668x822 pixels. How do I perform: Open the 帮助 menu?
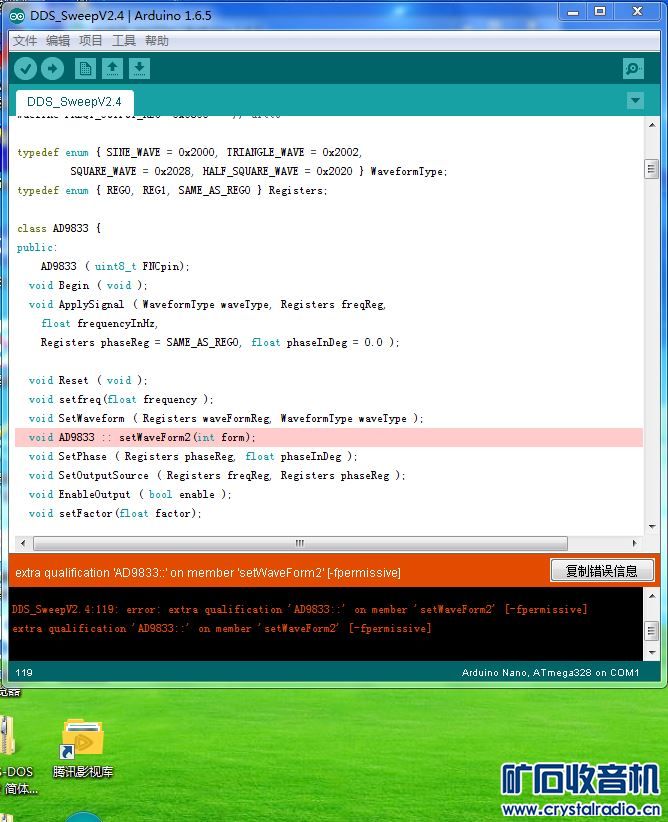tap(157, 40)
